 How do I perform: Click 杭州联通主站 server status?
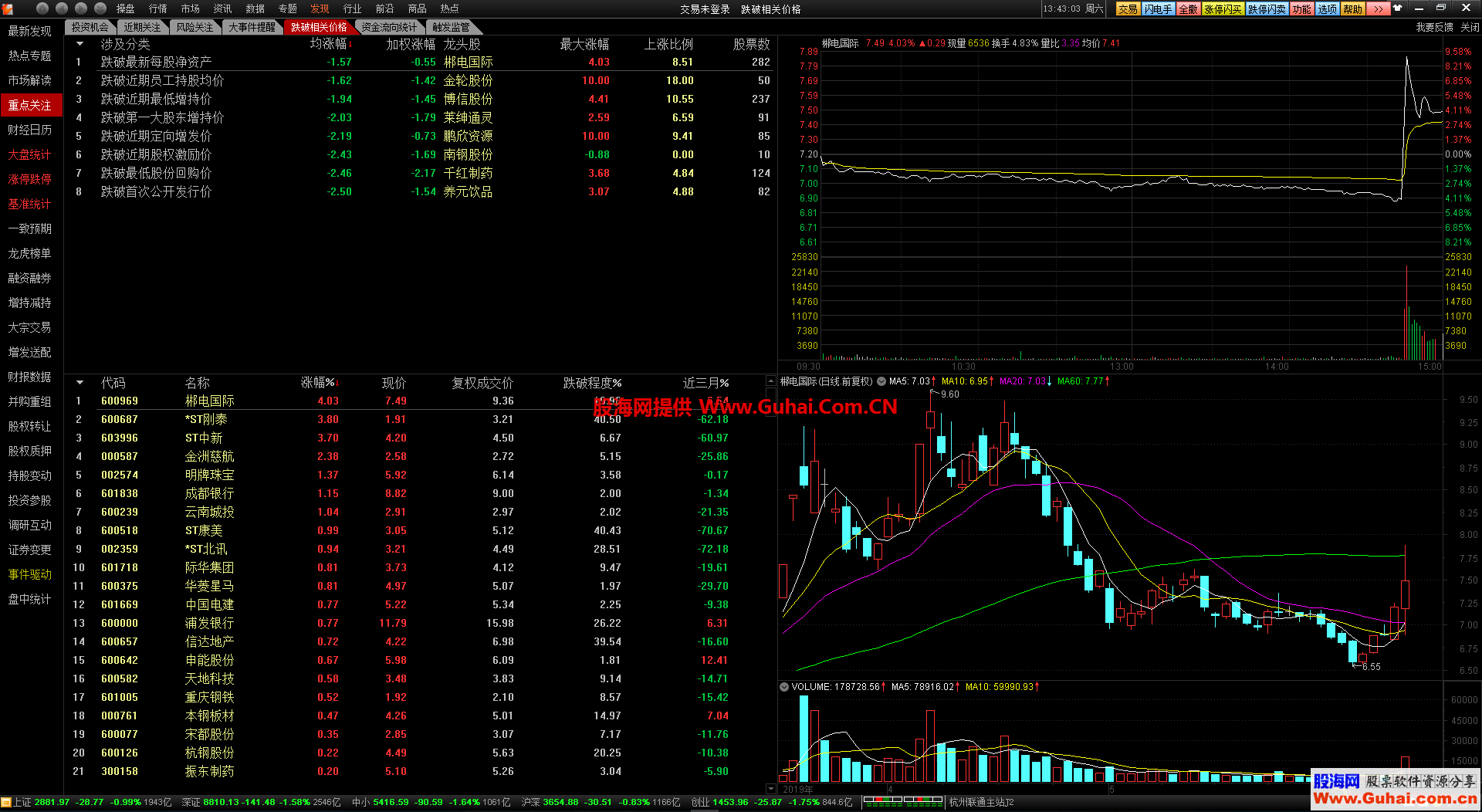tap(981, 803)
